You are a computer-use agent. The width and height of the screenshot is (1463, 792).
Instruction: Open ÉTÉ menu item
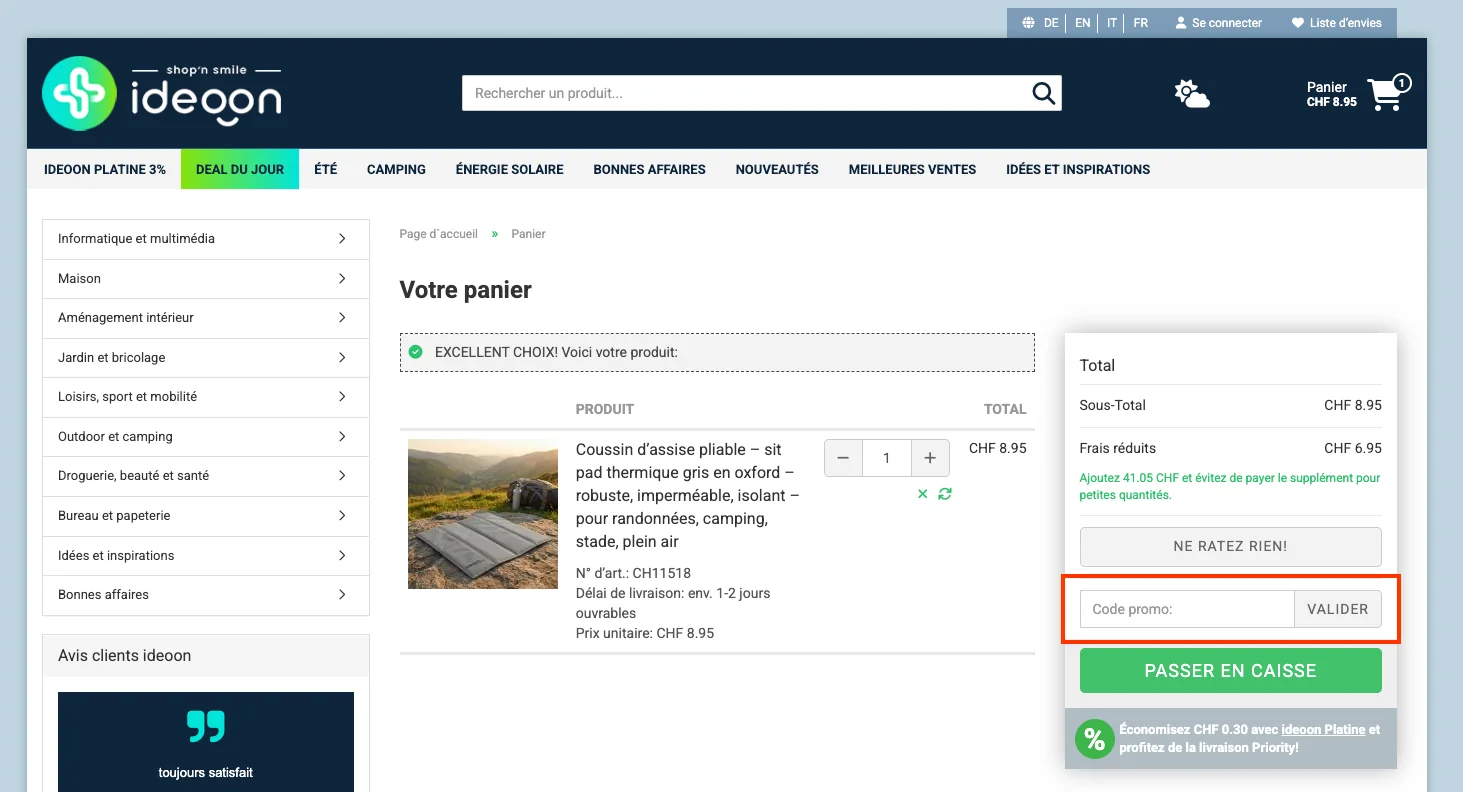point(326,169)
